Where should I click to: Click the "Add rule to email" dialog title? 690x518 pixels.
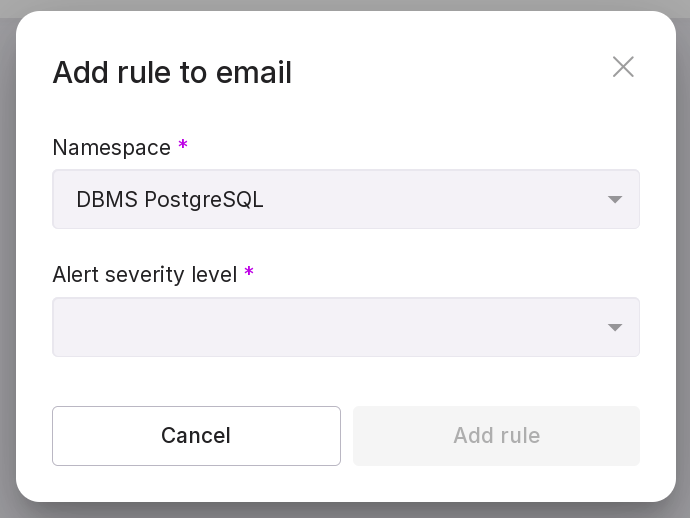click(x=172, y=72)
